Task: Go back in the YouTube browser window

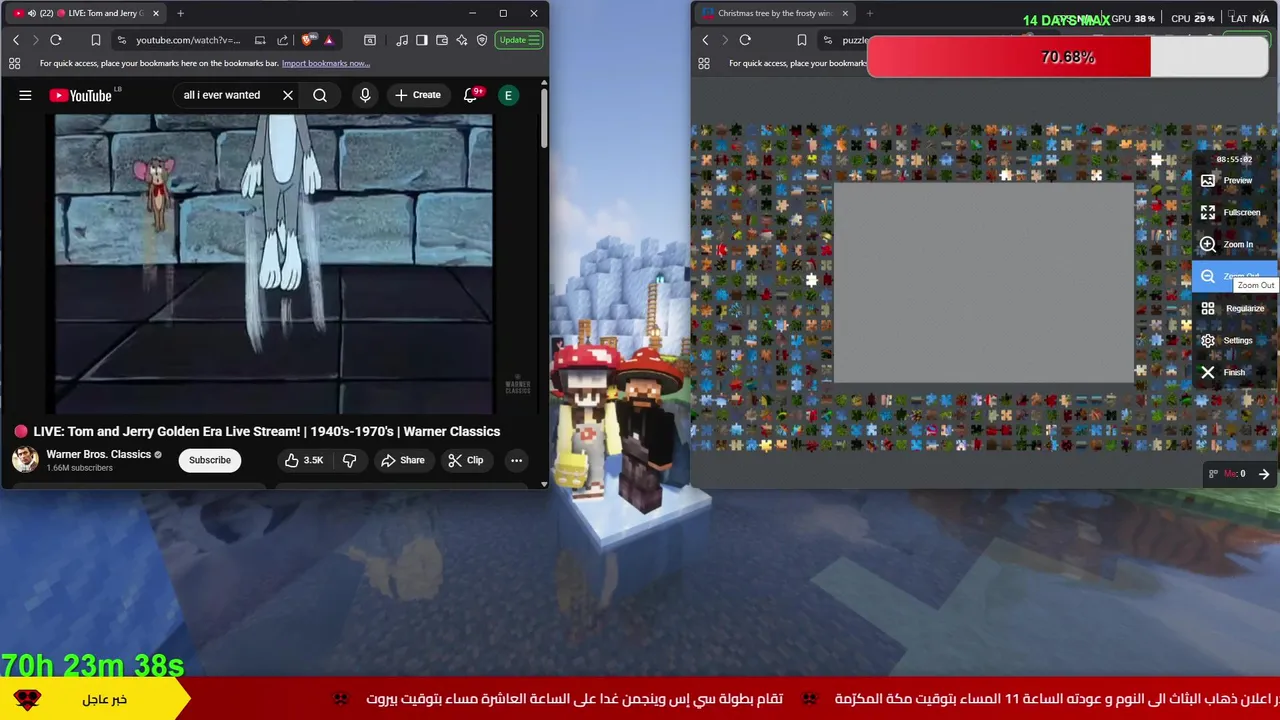Action: click(16, 40)
